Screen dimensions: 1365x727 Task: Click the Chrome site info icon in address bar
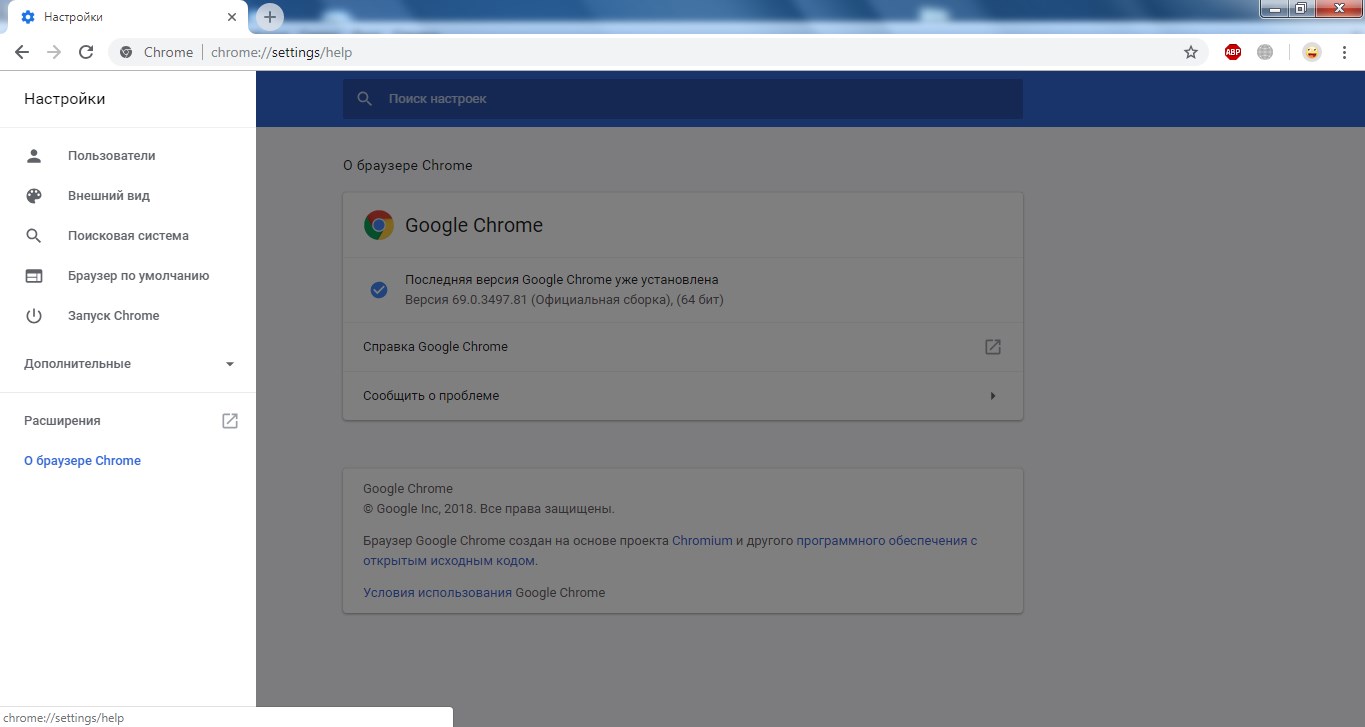(126, 52)
